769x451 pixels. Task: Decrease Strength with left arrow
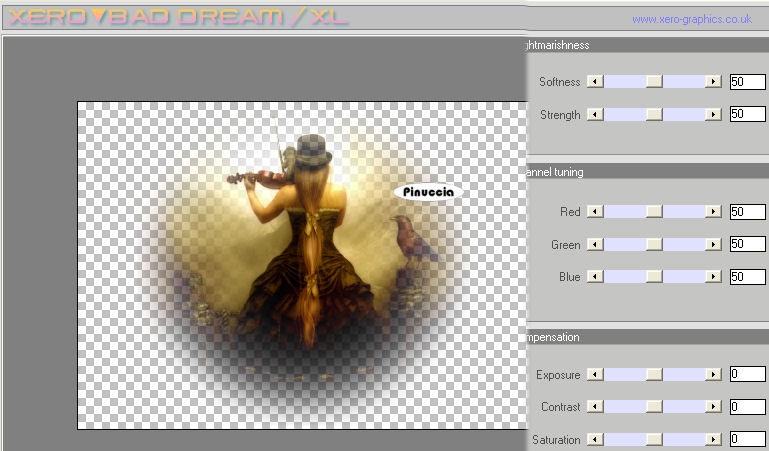pyautogui.click(x=595, y=114)
